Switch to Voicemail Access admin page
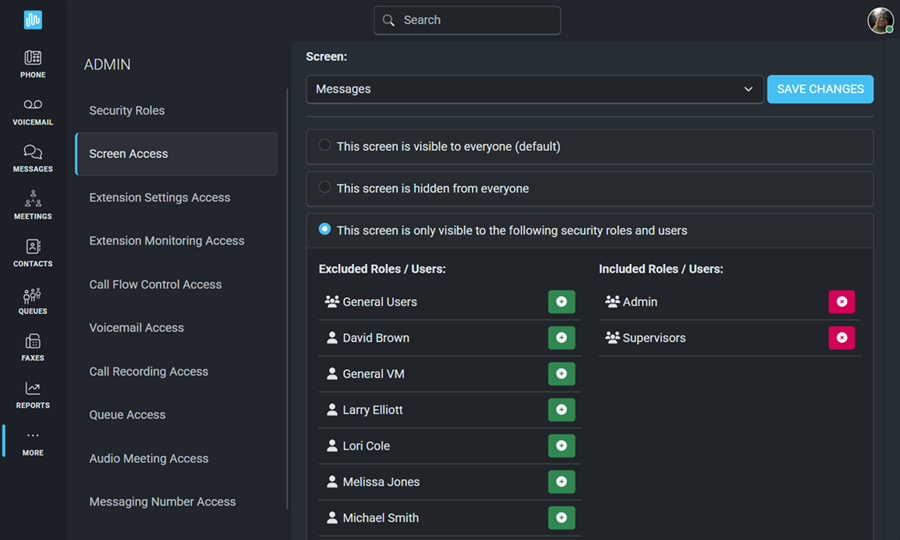The height and width of the screenshot is (540, 900). tap(137, 328)
